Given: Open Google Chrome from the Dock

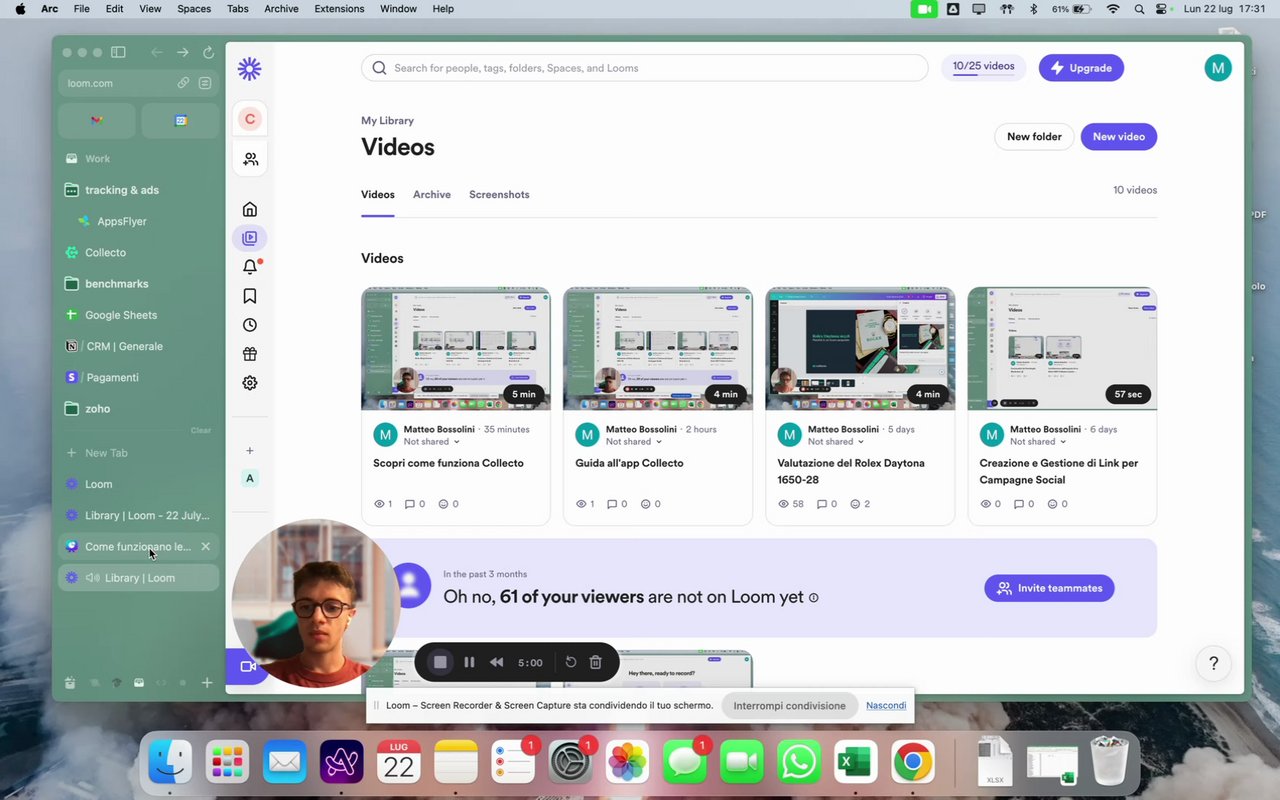Looking at the screenshot, I should [x=913, y=764].
